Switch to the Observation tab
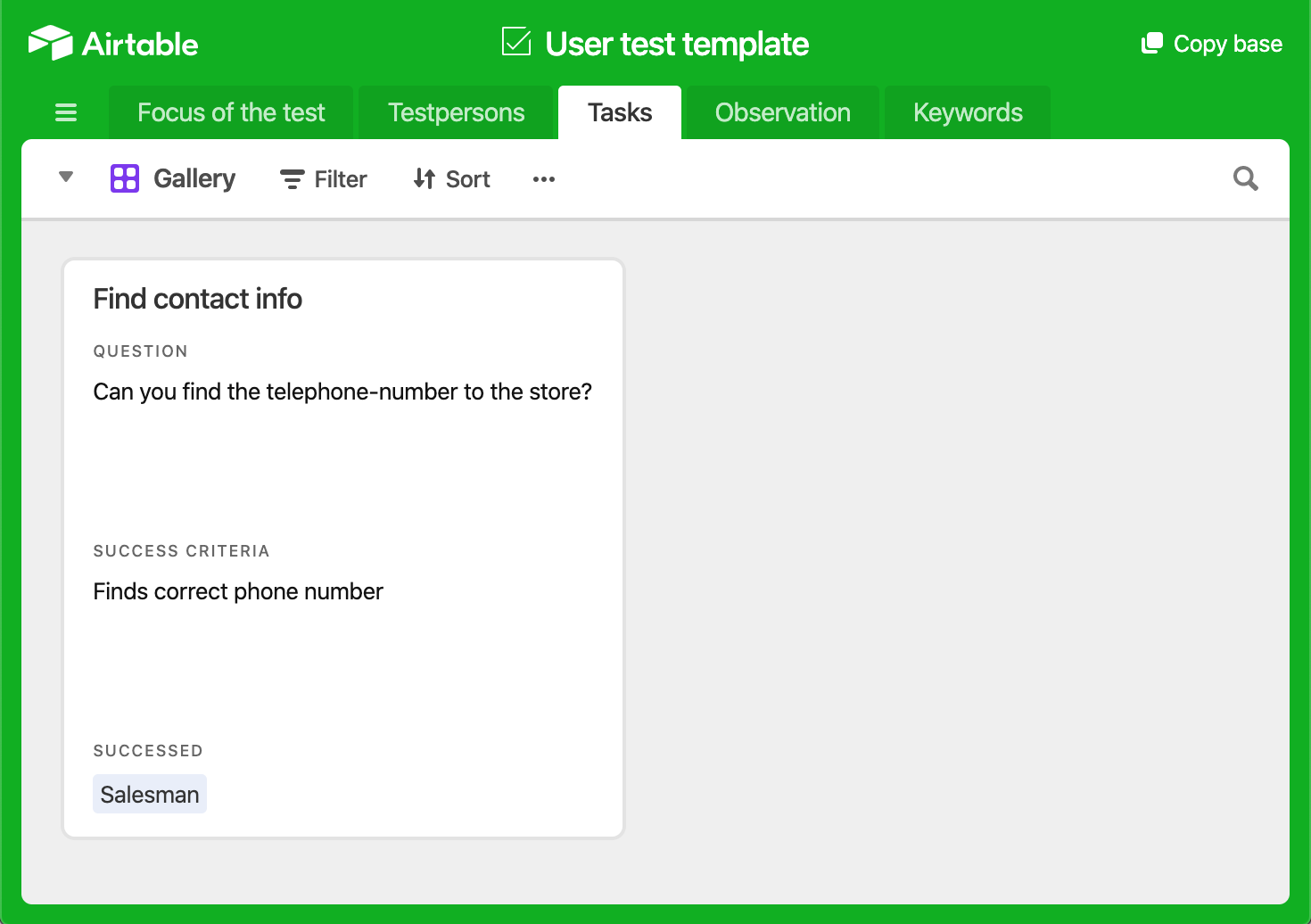The image size is (1311, 924). 782,112
